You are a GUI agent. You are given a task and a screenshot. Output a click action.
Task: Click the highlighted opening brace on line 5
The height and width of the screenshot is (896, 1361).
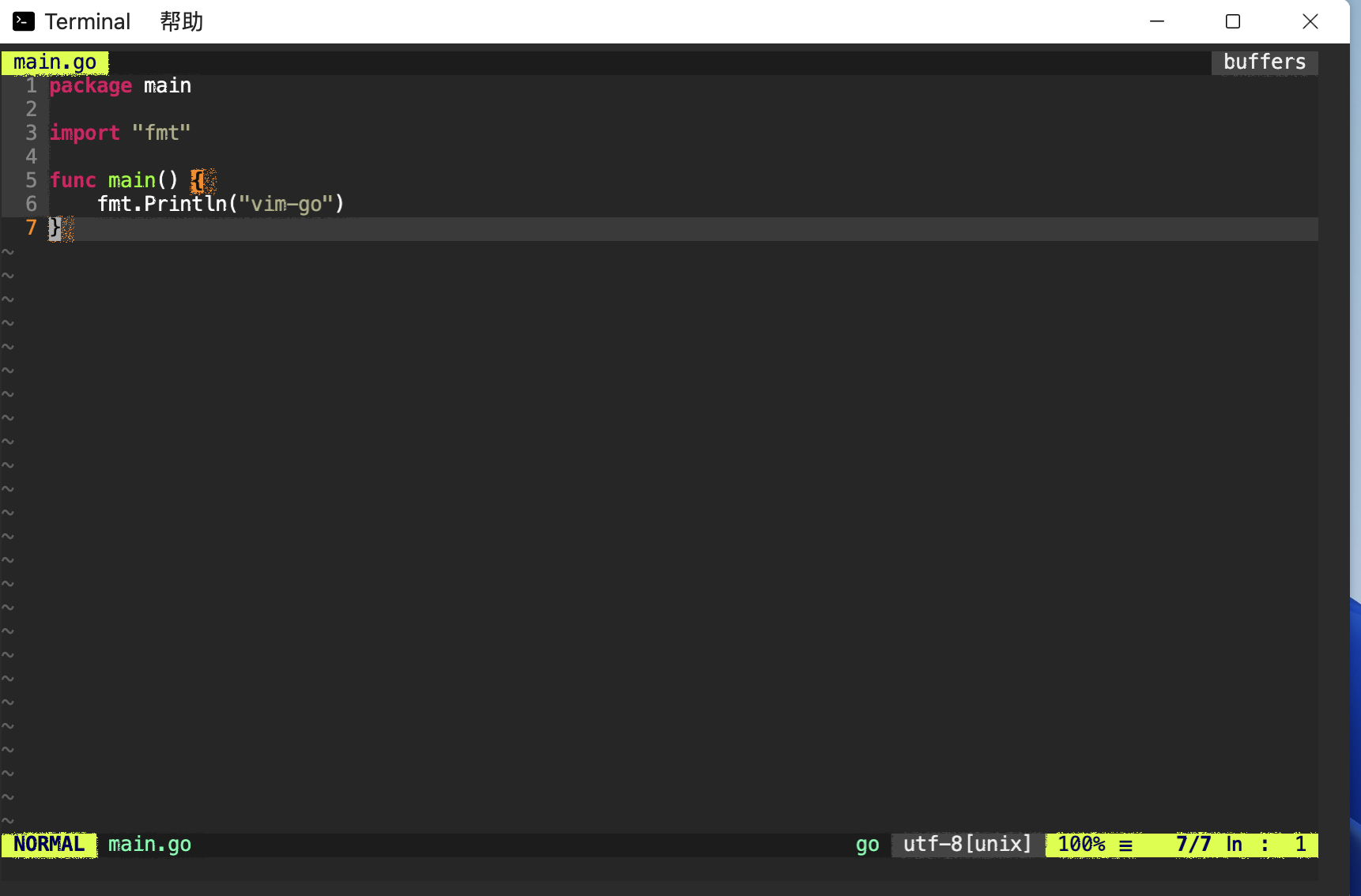[198, 181]
